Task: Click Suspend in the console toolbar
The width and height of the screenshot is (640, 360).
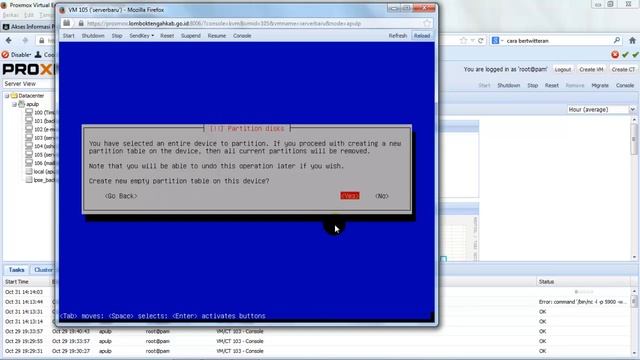Action: tap(191, 36)
